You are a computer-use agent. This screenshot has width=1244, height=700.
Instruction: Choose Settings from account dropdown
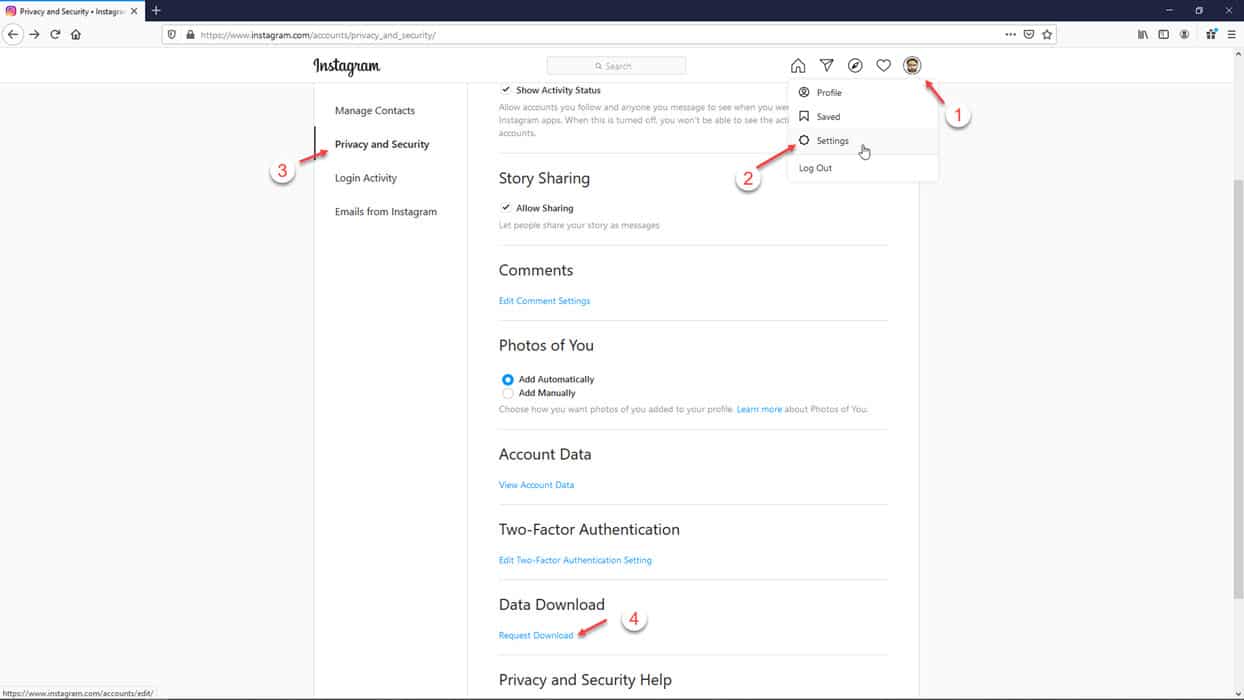coord(863,141)
